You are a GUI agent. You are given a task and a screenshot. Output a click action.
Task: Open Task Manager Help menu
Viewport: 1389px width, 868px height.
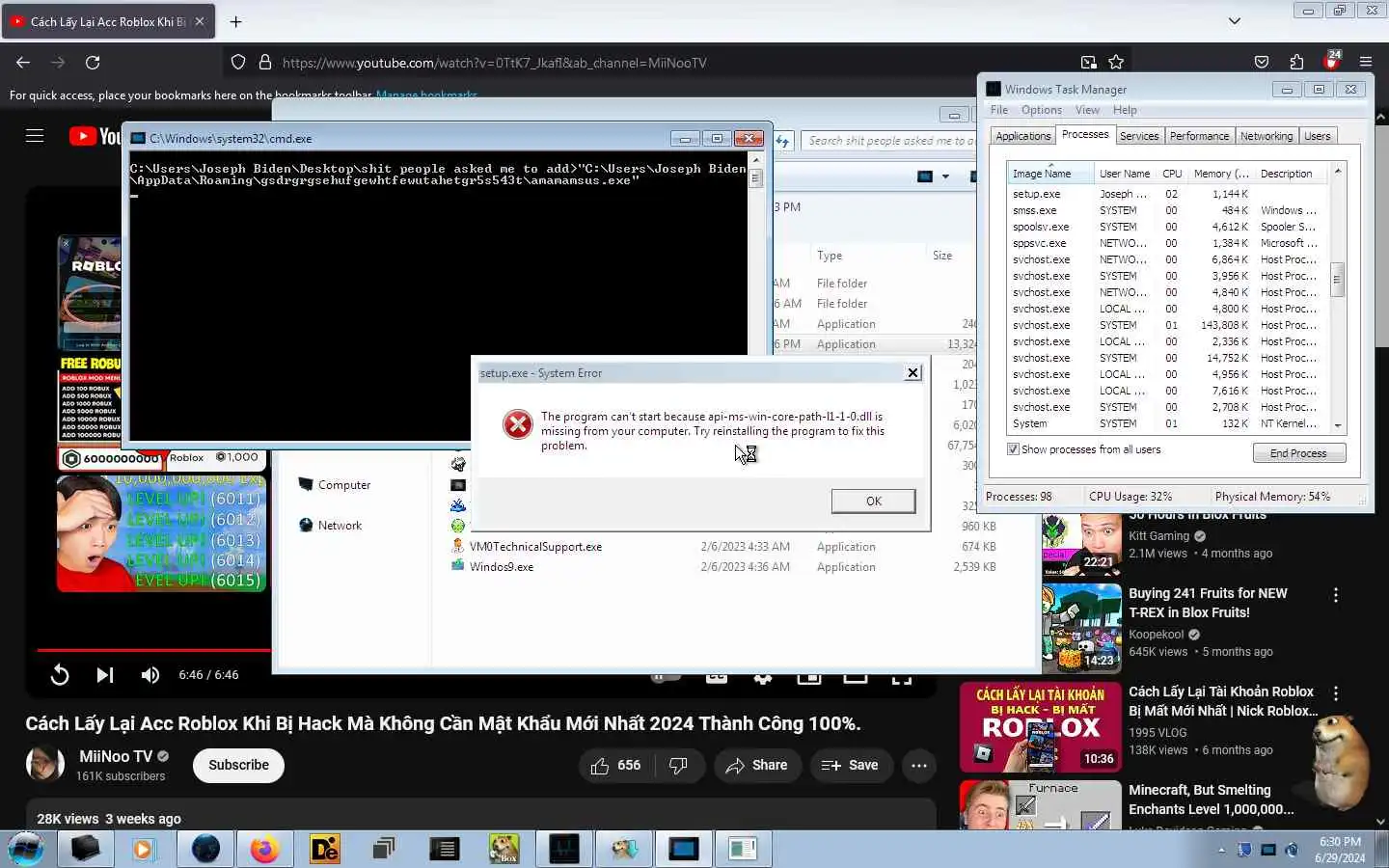[x=1125, y=110]
